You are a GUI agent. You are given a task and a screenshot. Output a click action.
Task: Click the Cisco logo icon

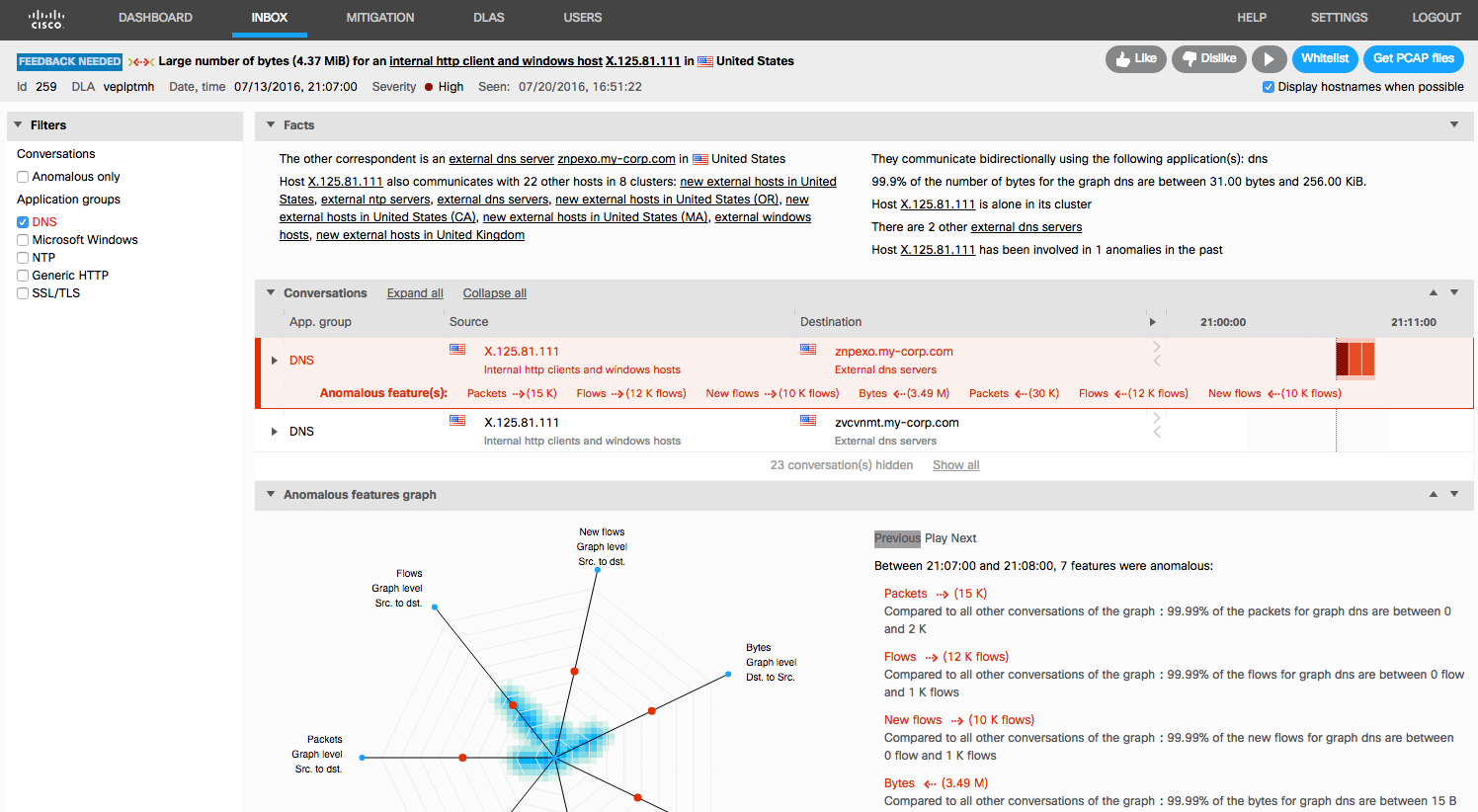pyautogui.click(x=46, y=19)
